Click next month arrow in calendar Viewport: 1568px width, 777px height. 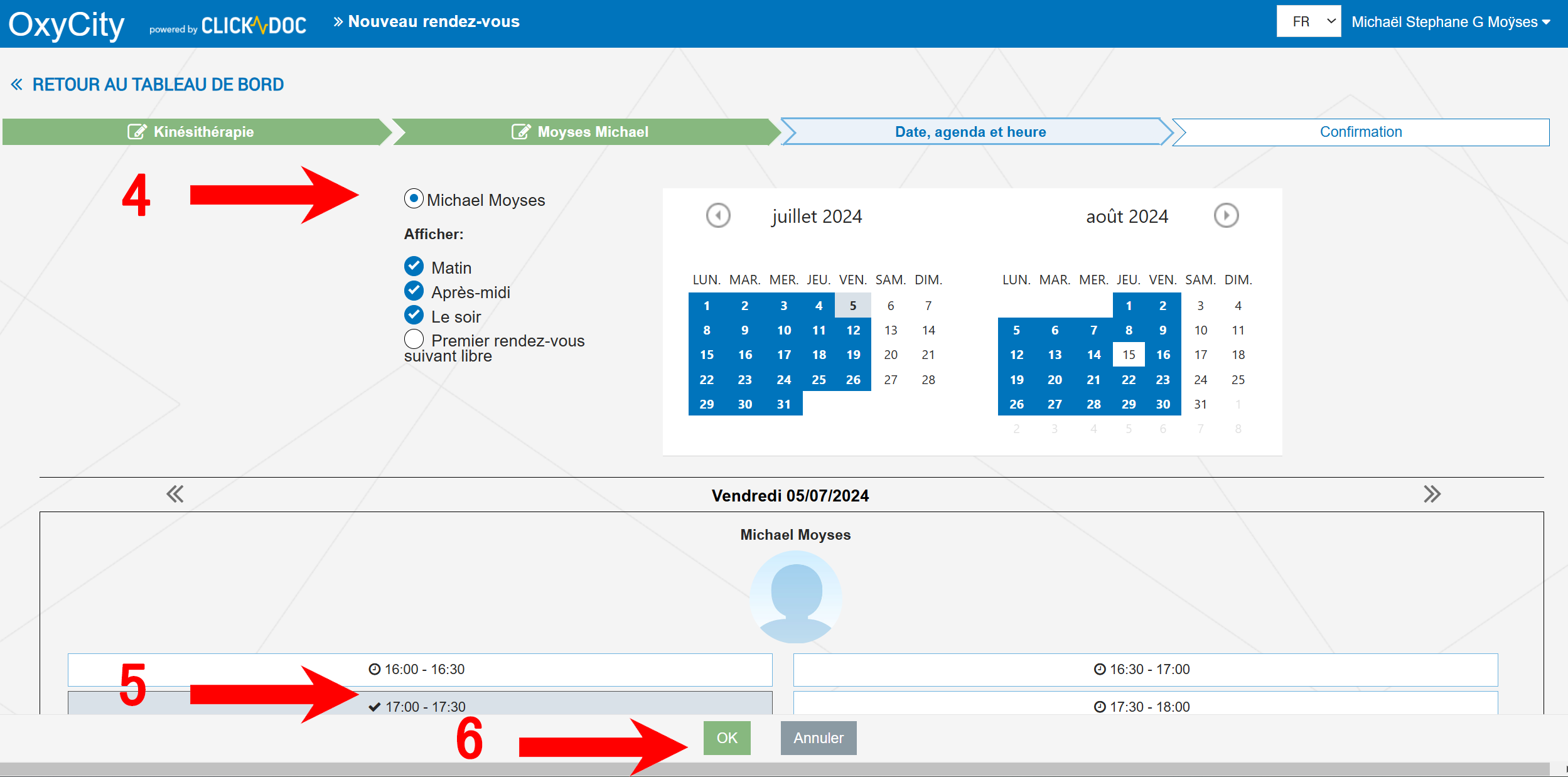point(1226,216)
